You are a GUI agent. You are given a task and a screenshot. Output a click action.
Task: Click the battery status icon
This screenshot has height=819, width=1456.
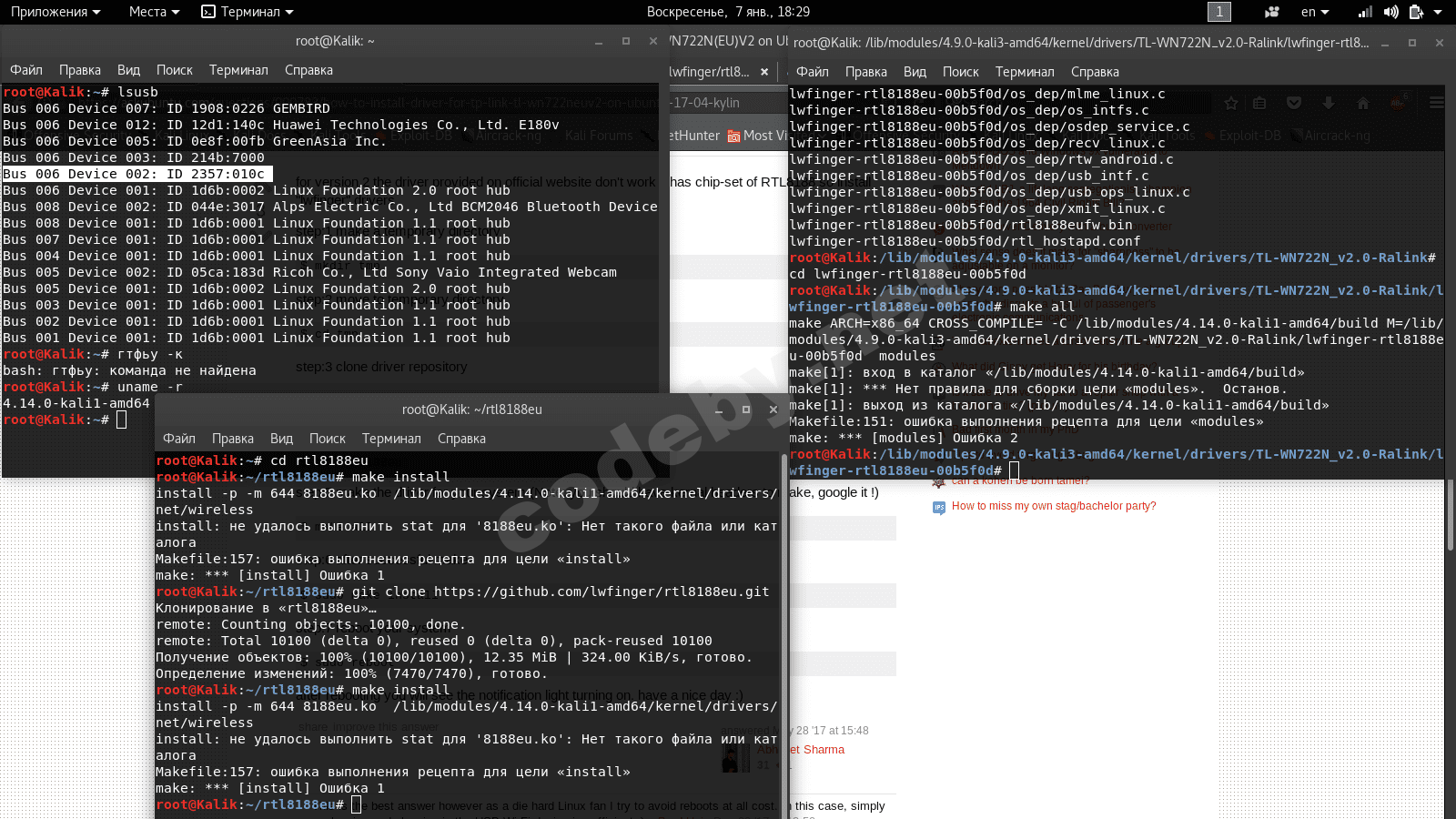pos(1416,12)
